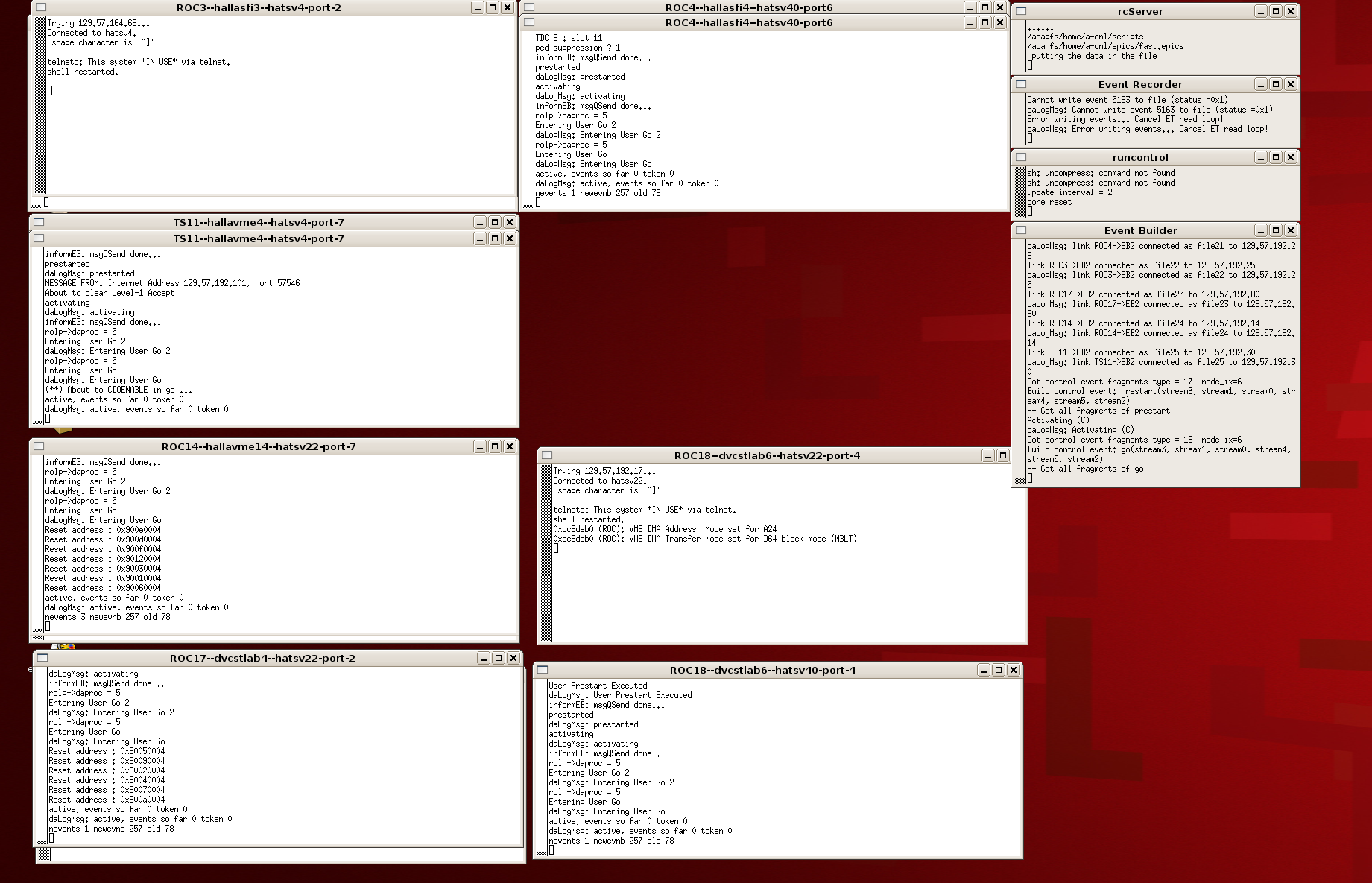Open window menu icon of ROC17--dvcstlab4 window

click(x=42, y=658)
